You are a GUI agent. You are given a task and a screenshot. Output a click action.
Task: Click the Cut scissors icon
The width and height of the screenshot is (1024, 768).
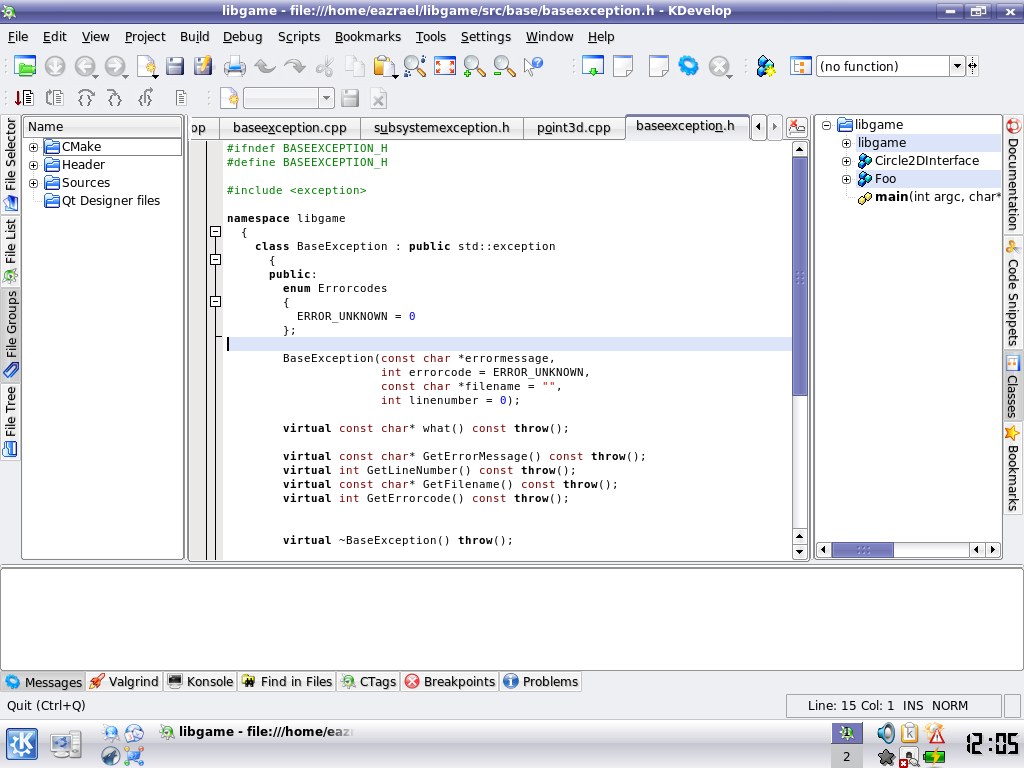[x=325, y=66]
